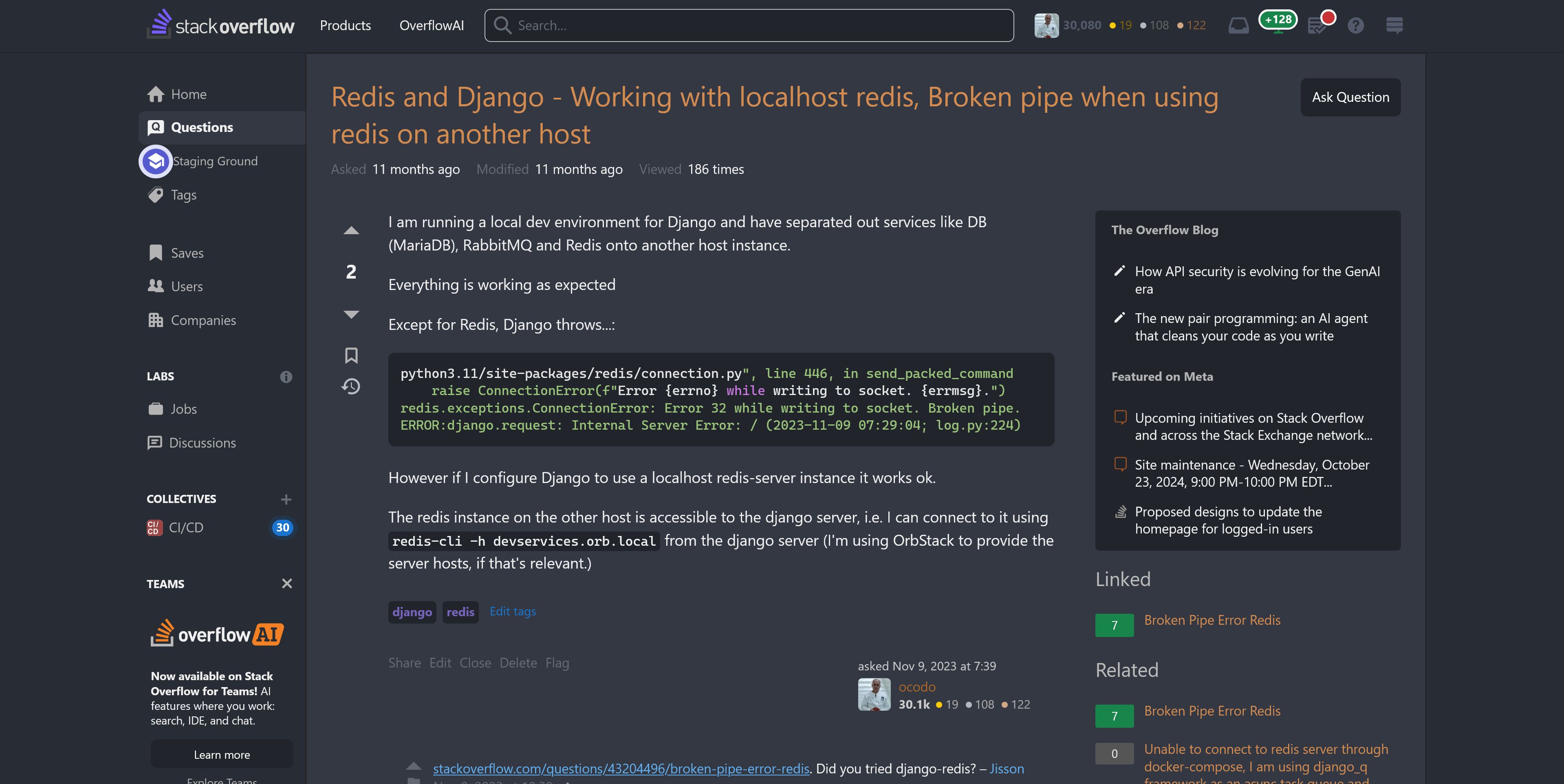The image size is (1564, 784).
Task: Click the Stack Overflow logo
Action: pyautogui.click(x=220, y=25)
